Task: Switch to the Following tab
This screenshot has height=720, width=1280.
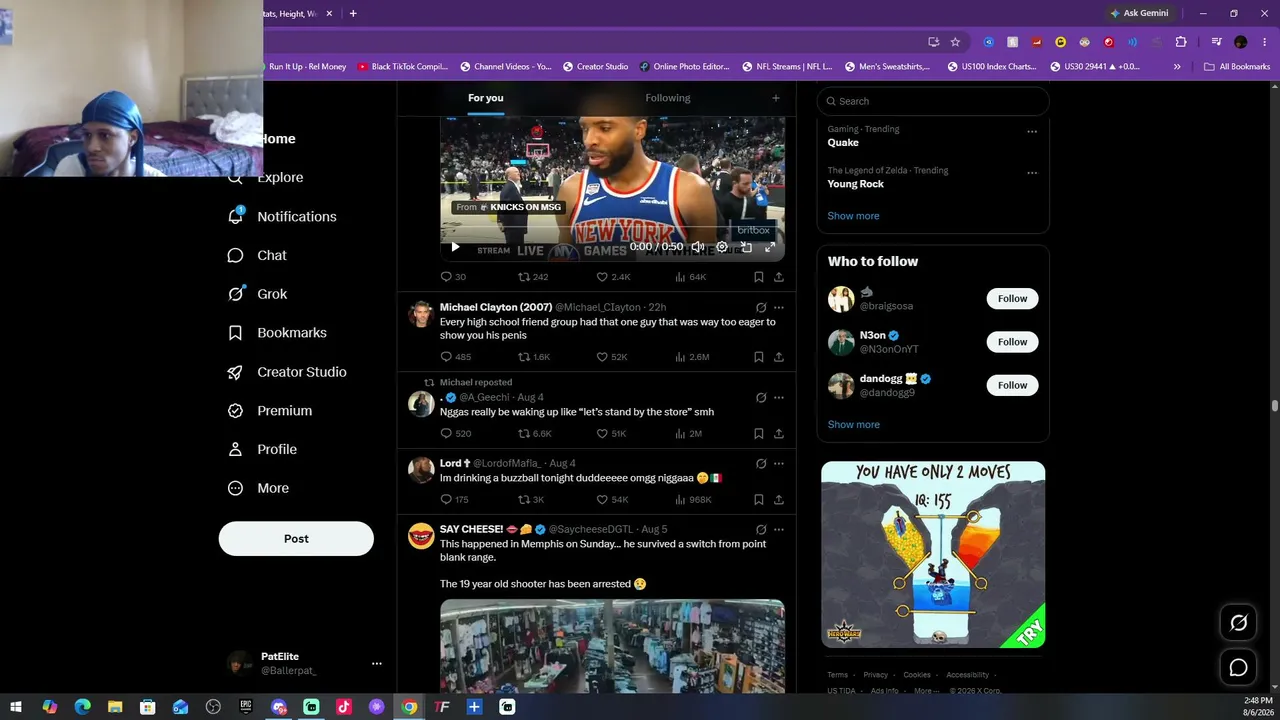Action: (x=668, y=98)
